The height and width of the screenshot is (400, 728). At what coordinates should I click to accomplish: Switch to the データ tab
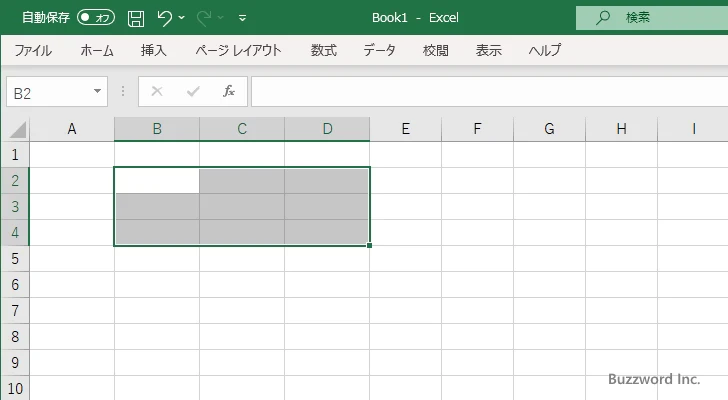pyautogui.click(x=379, y=50)
